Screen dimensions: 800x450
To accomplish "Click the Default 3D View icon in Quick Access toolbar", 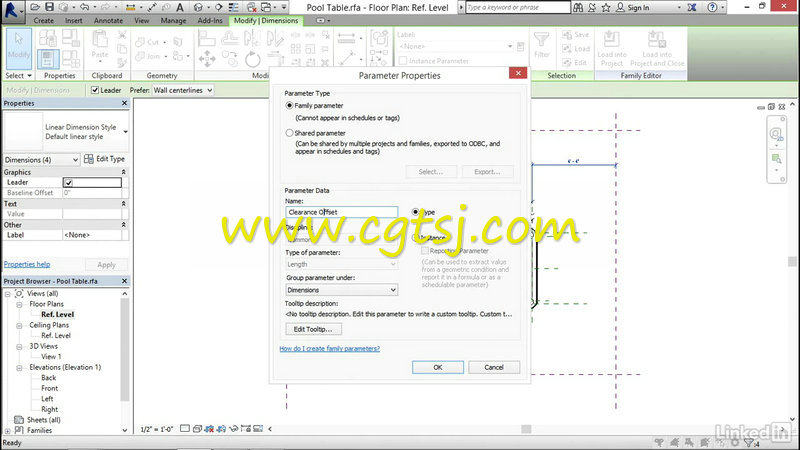I will pos(198,7).
